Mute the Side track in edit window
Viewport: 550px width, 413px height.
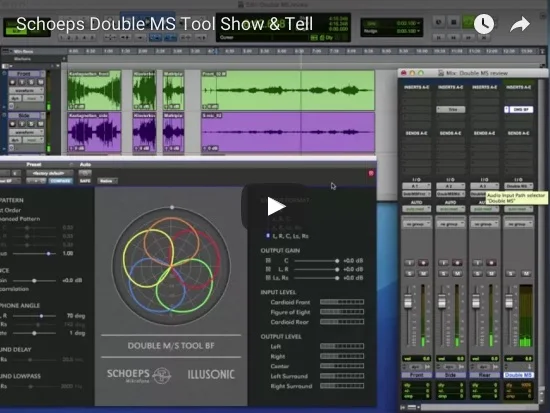click(41, 124)
